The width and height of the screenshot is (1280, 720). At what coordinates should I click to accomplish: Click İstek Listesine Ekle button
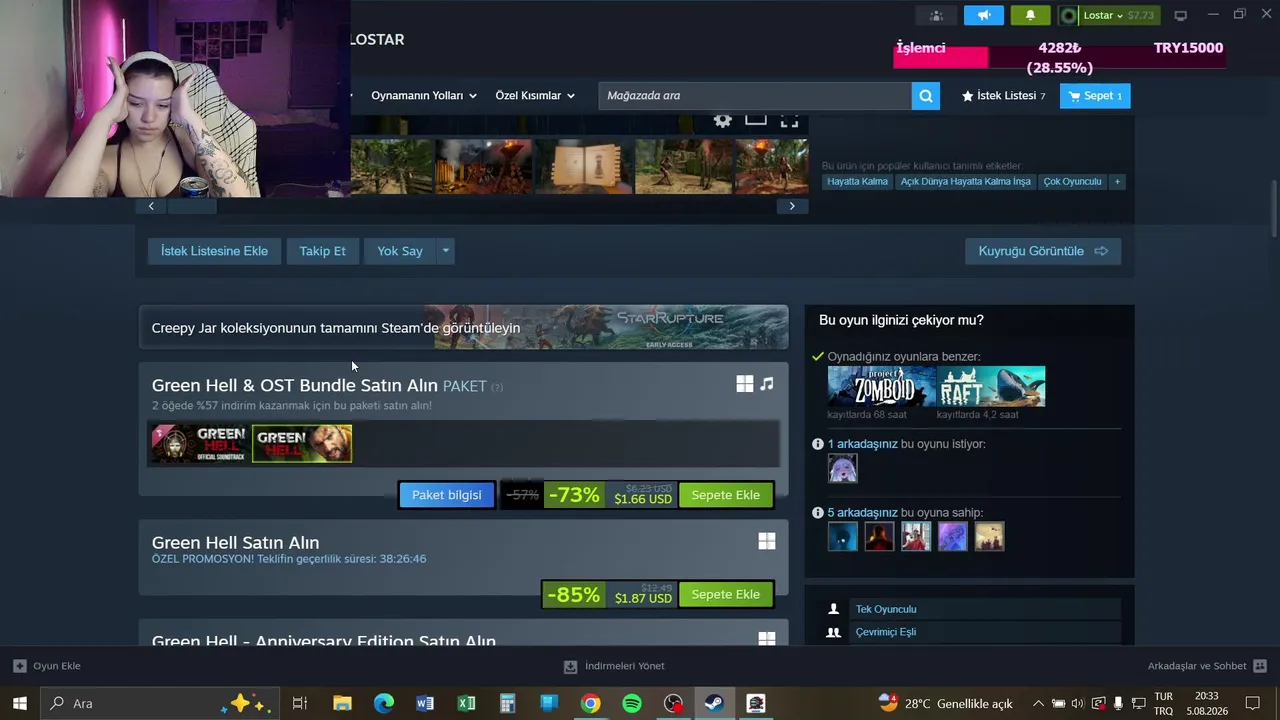tap(214, 251)
